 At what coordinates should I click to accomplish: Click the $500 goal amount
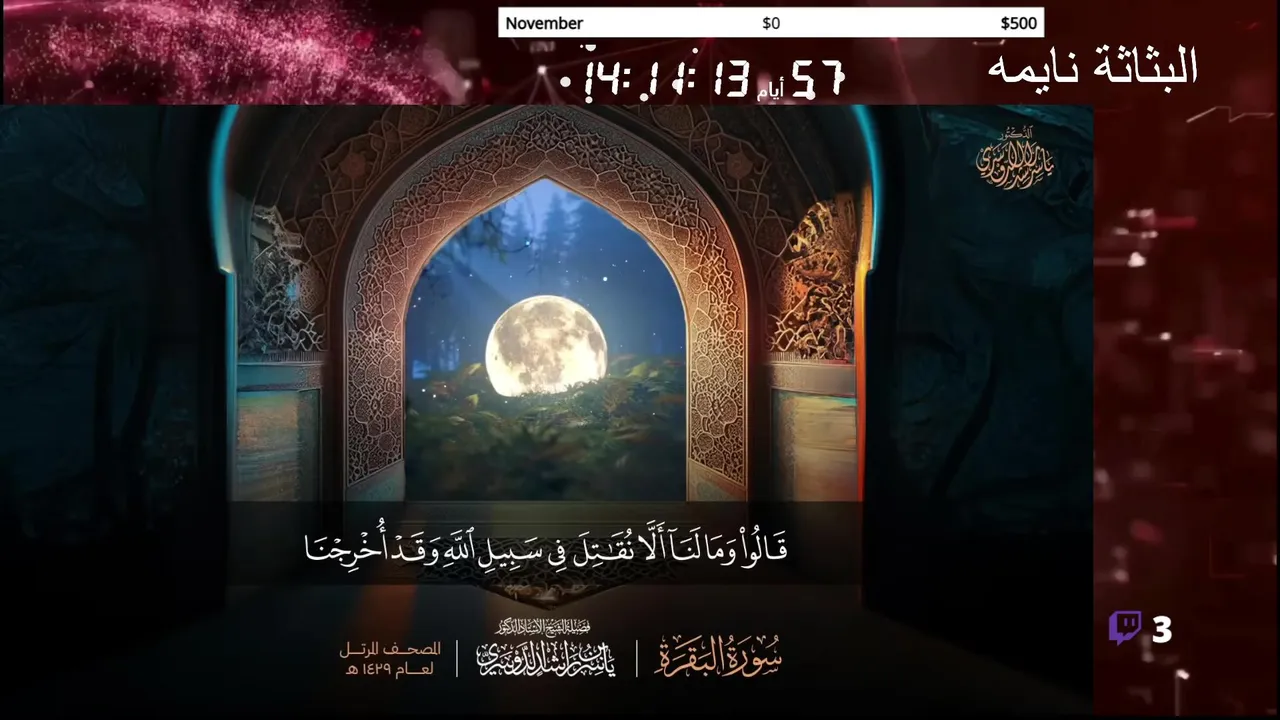(x=1018, y=23)
